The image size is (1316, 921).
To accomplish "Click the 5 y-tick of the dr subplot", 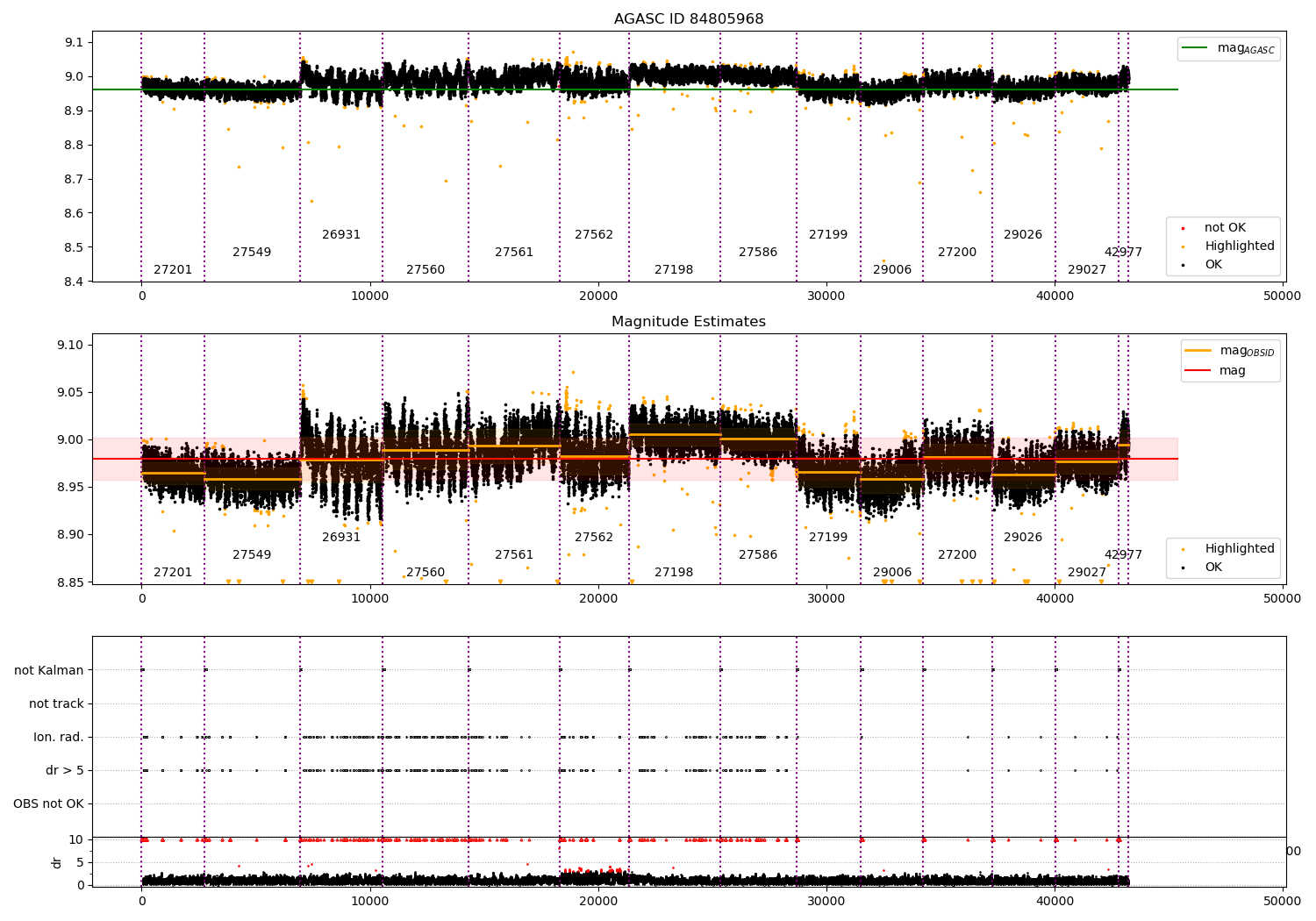I will 80,862.
